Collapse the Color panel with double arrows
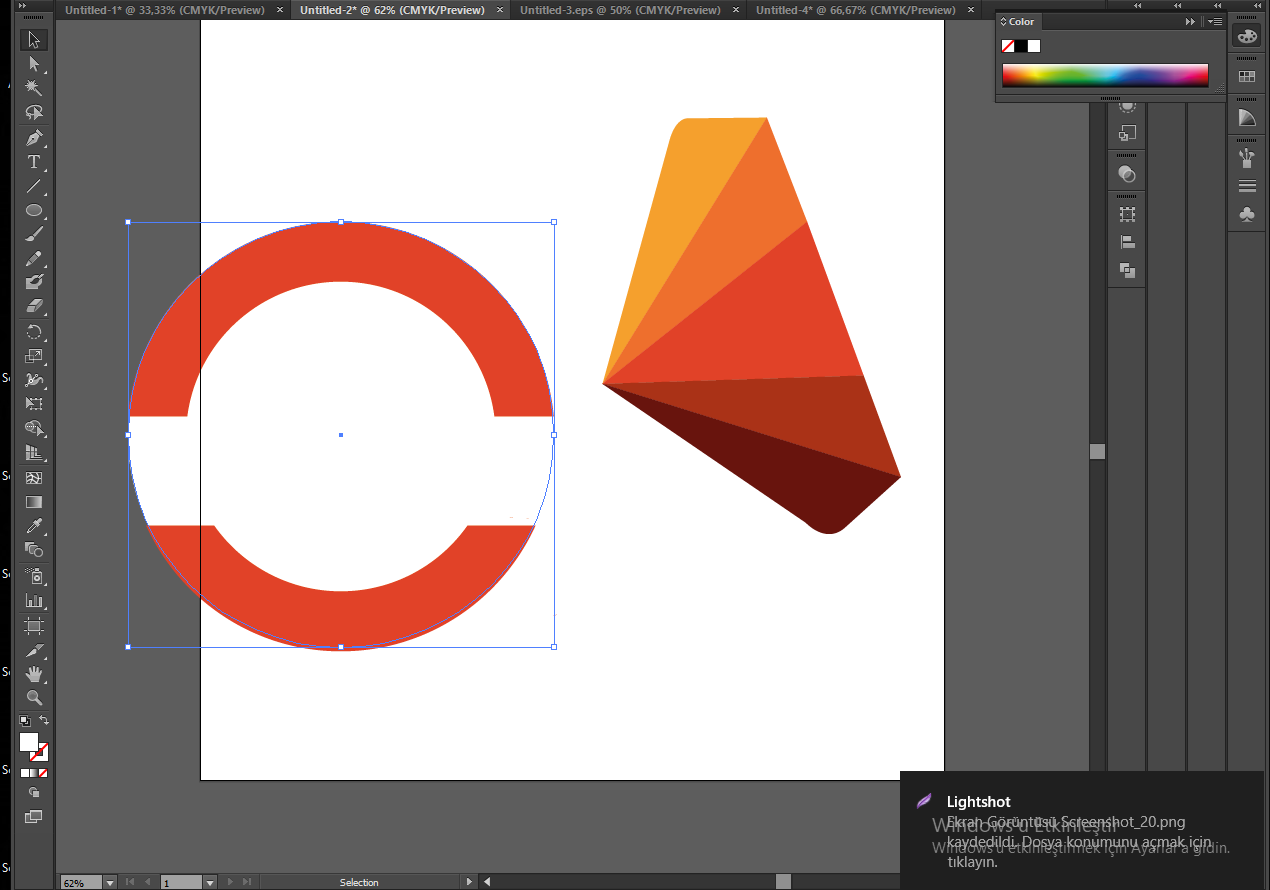The image size is (1270, 890). pos(1190,21)
